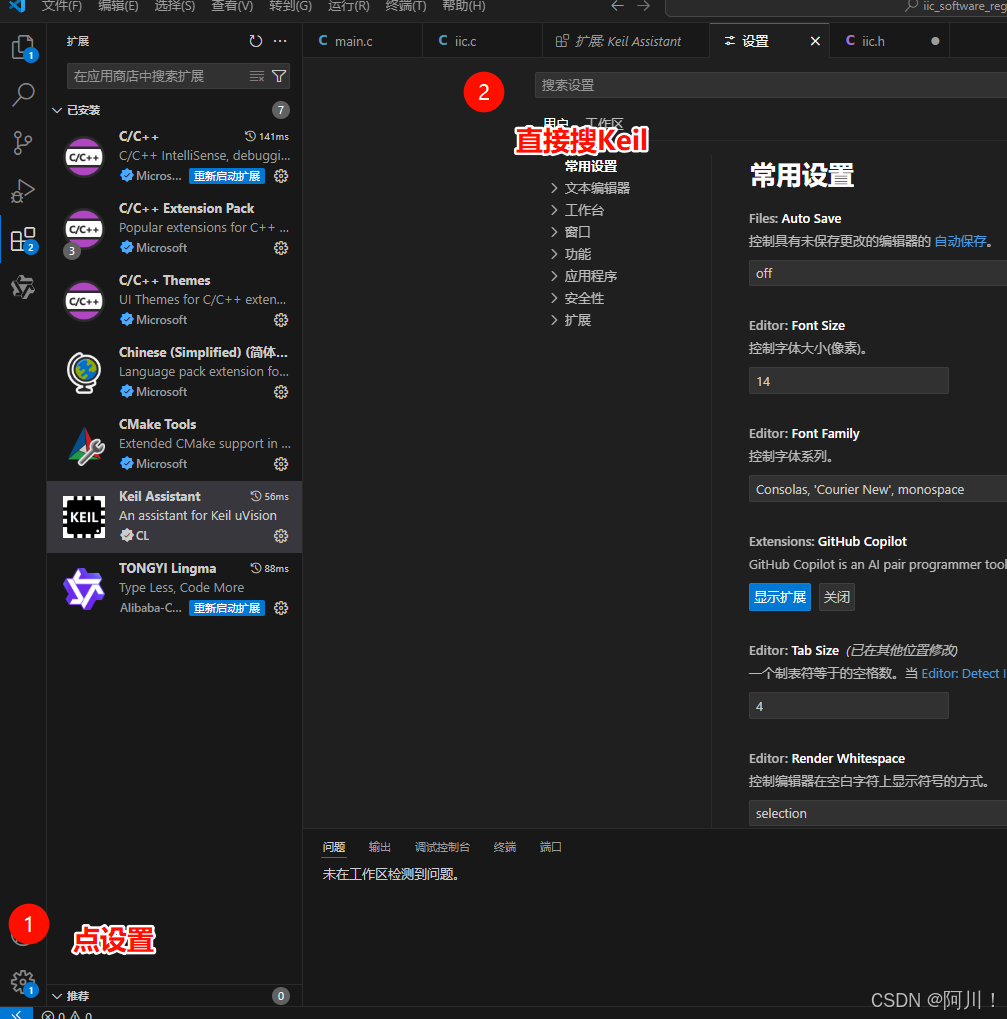Collapse the 已安装 section
Screen dimensions: 1007x1019
57,110
